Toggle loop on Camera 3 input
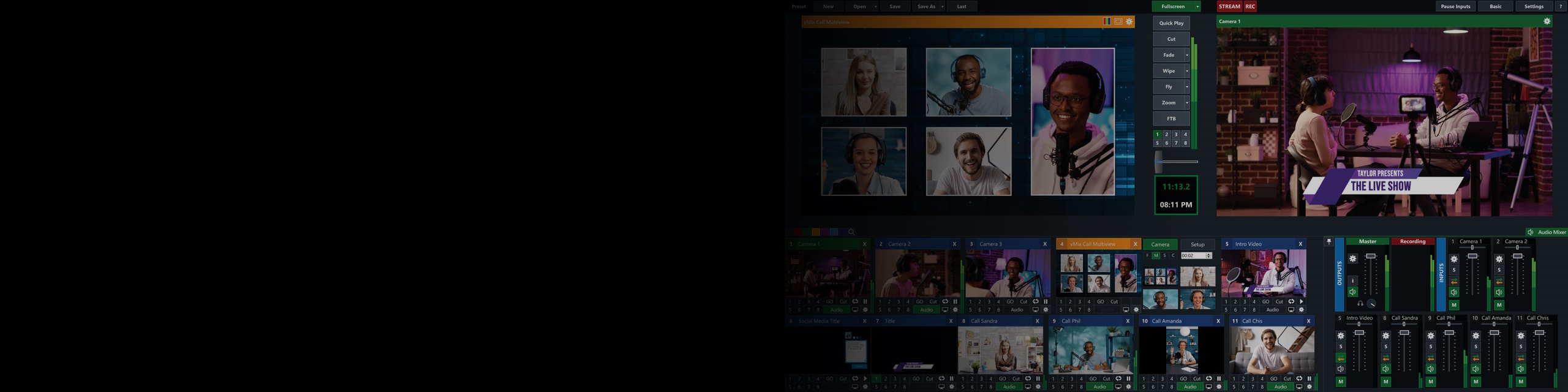The height and width of the screenshot is (392, 1568). 1036,301
